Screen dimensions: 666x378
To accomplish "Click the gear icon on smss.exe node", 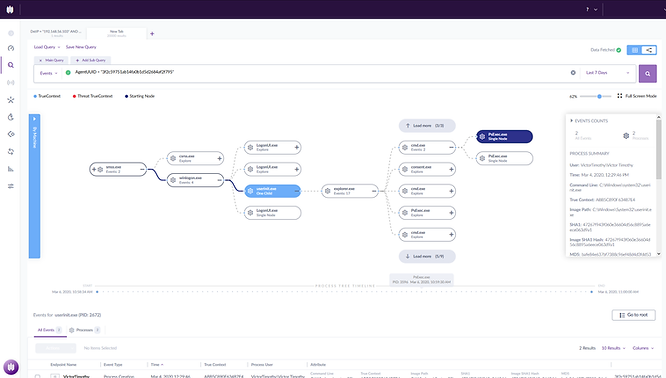I will (100, 169).
